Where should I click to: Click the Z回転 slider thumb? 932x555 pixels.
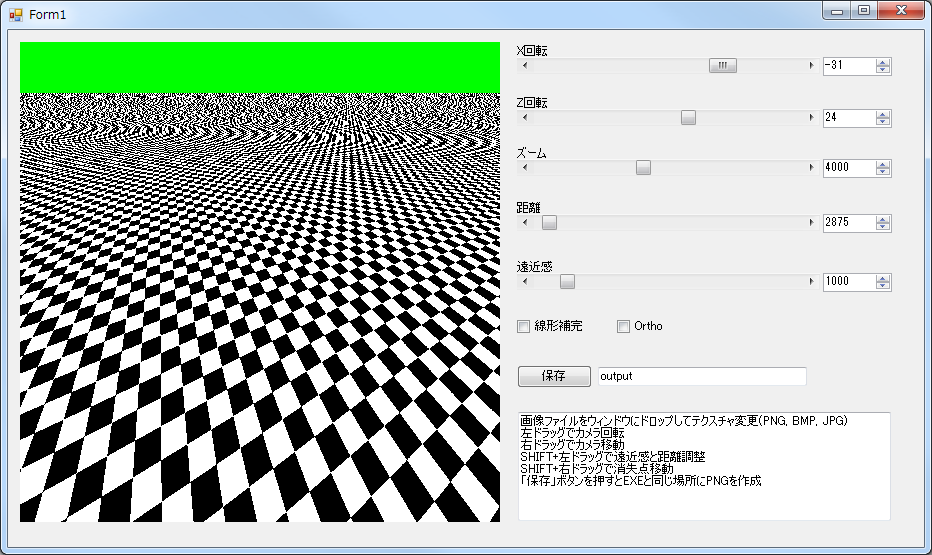688,118
